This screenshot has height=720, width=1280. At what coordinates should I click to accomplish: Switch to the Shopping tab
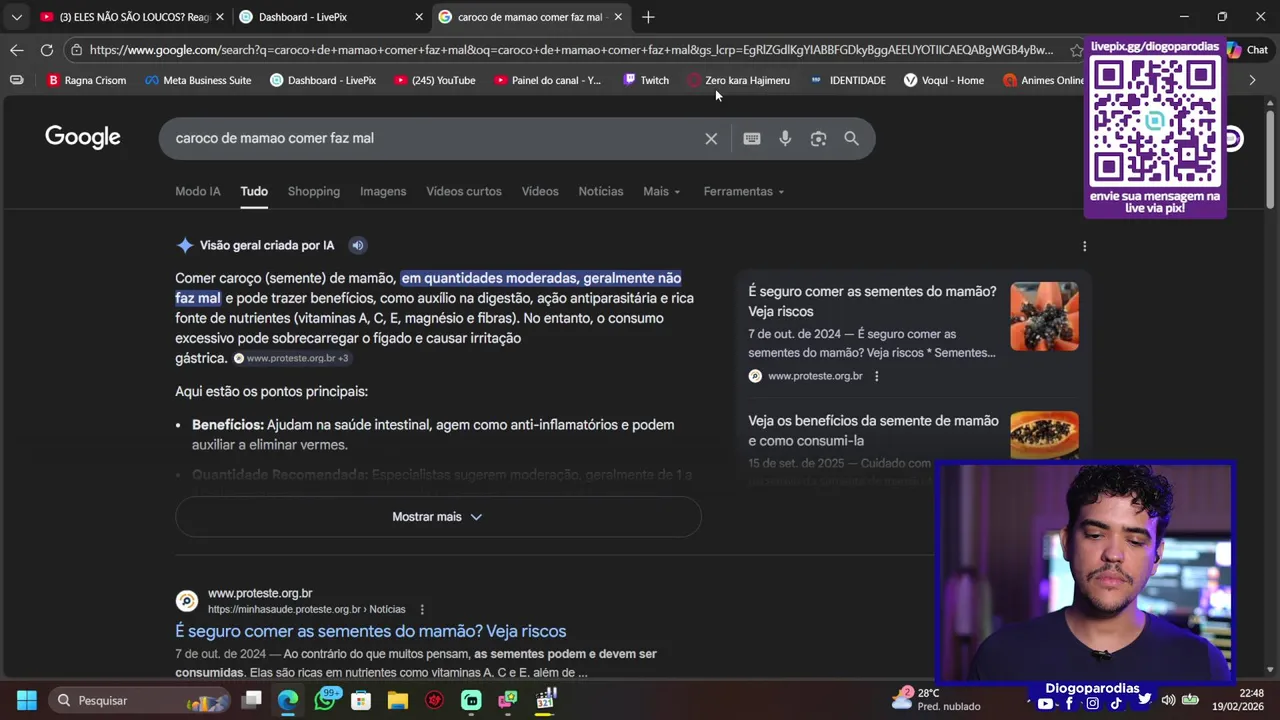(x=314, y=191)
